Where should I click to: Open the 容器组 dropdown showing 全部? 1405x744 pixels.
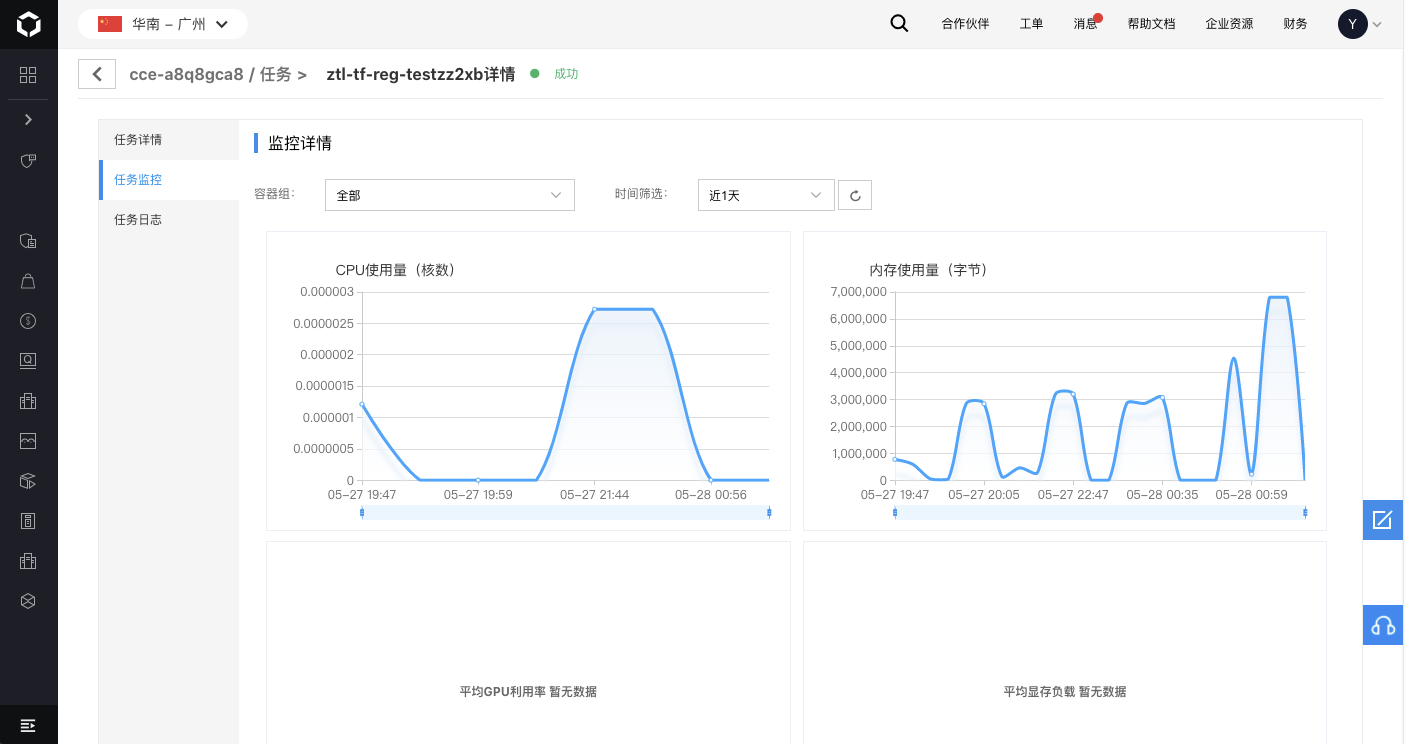(450, 195)
